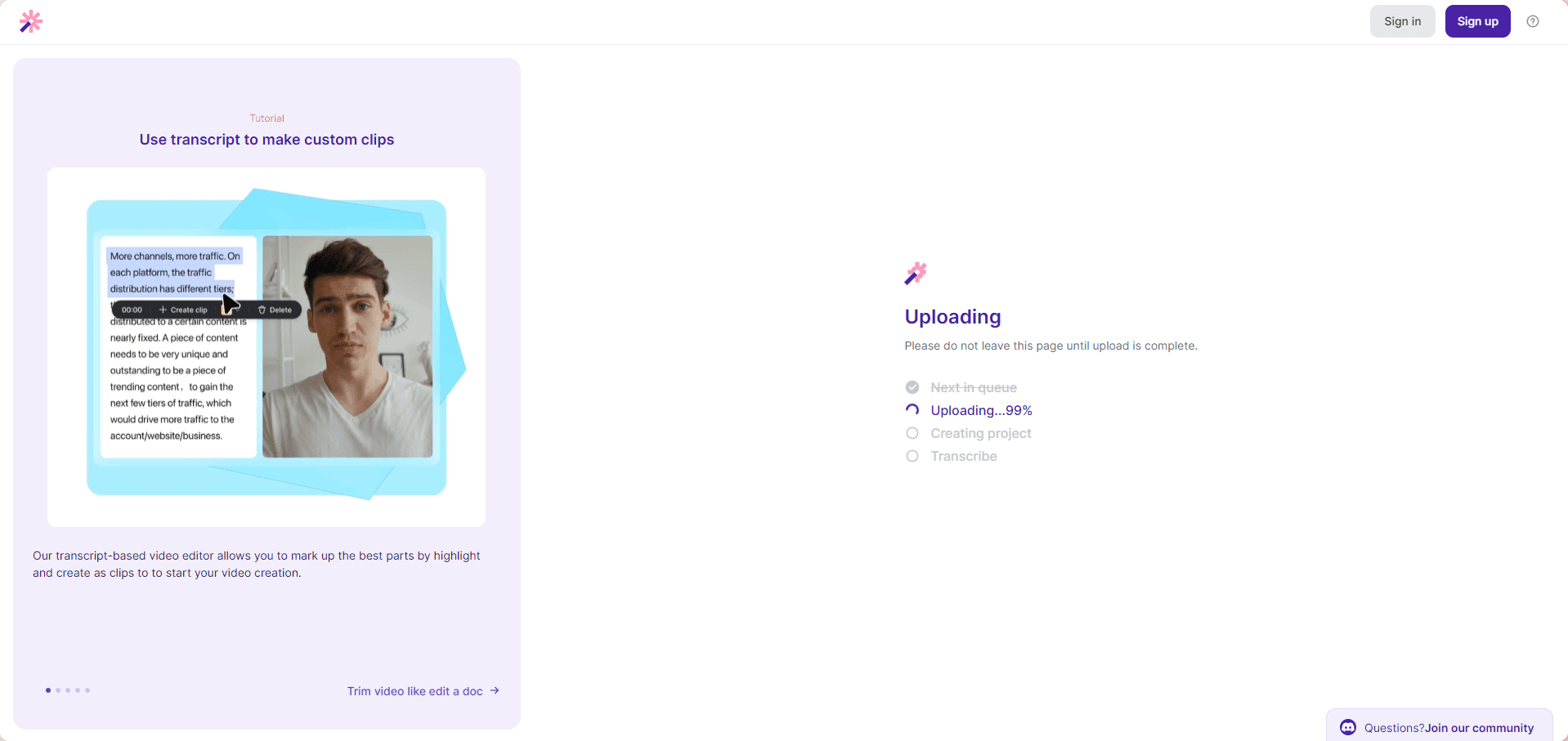Click the tutorial transcript illustration image
The width and height of the screenshot is (1568, 741).
[x=267, y=347]
